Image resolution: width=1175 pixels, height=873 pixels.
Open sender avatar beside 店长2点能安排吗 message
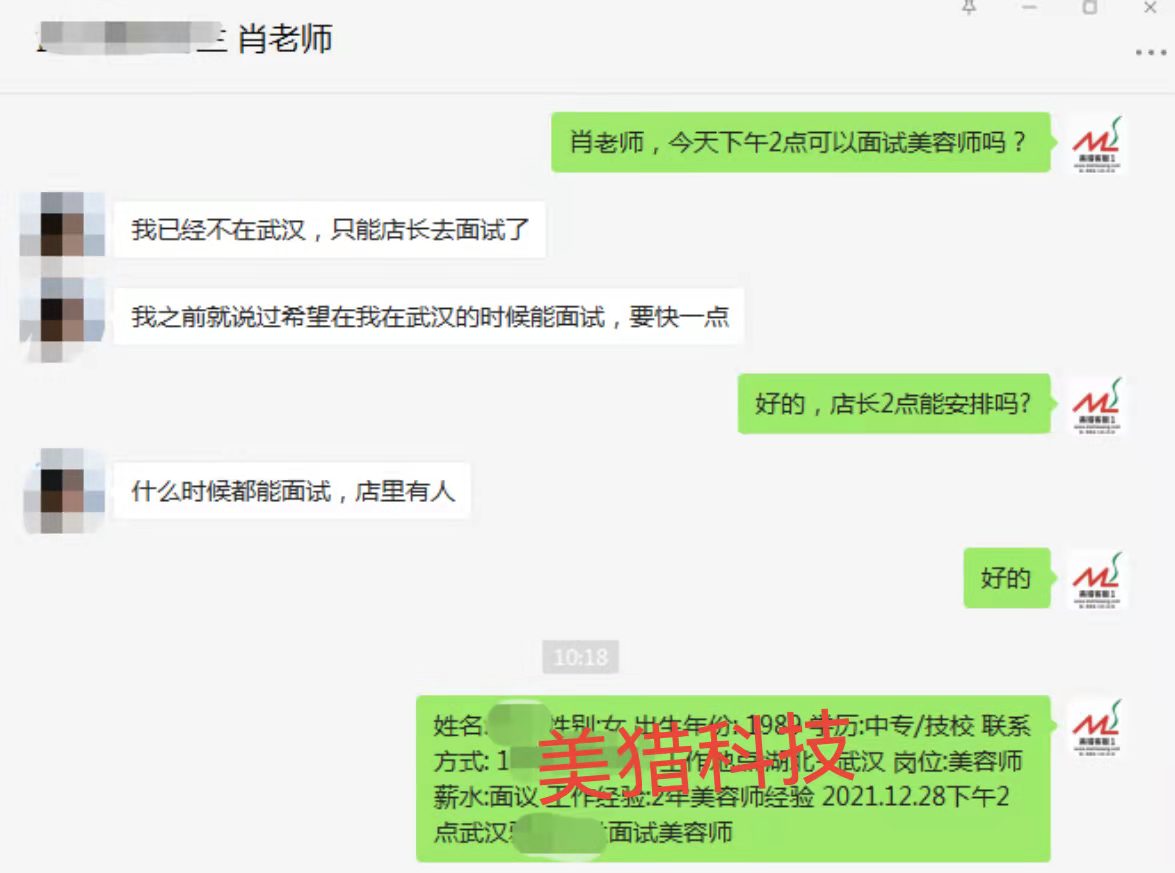click(x=1096, y=405)
